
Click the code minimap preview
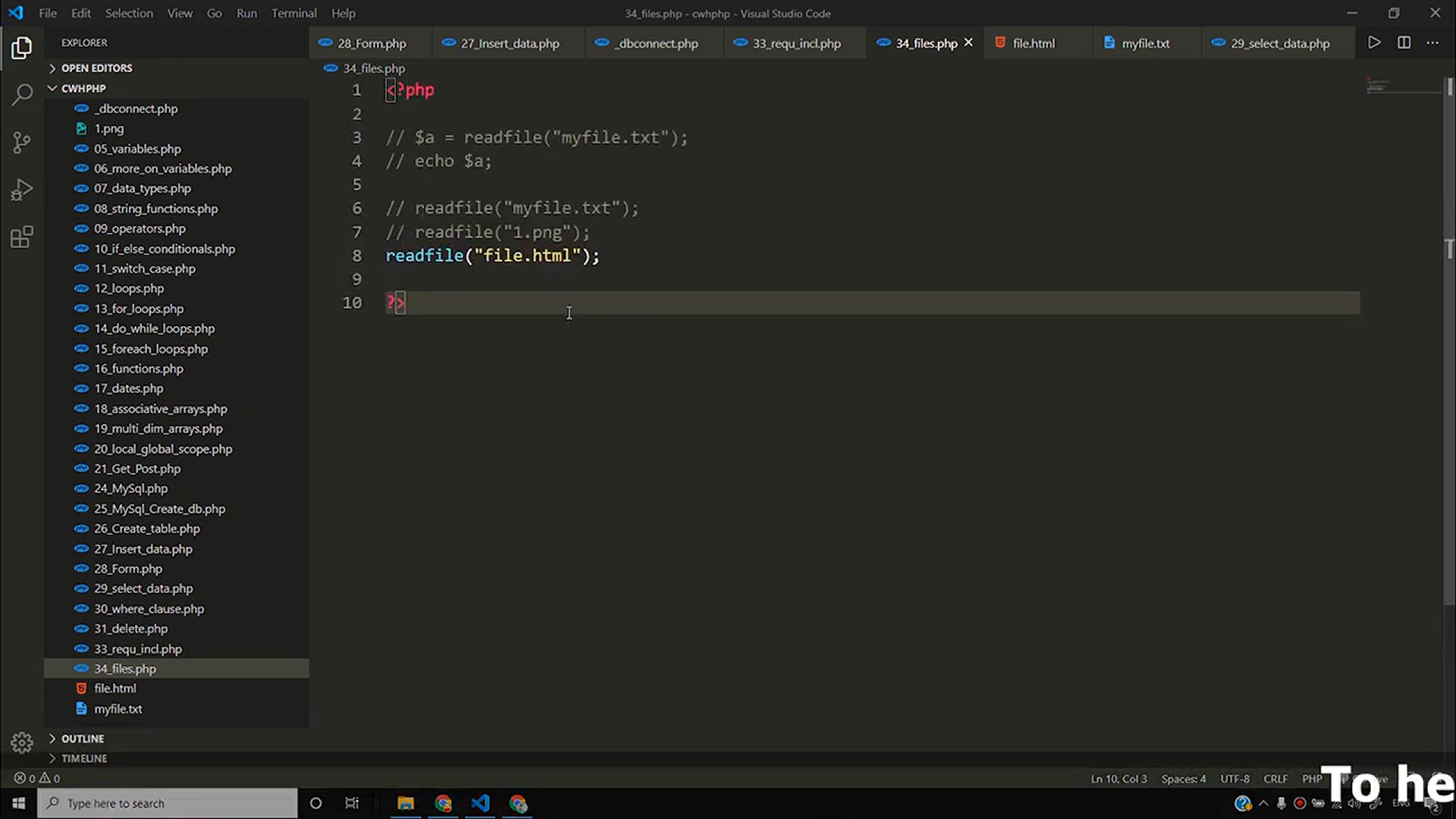[1403, 86]
